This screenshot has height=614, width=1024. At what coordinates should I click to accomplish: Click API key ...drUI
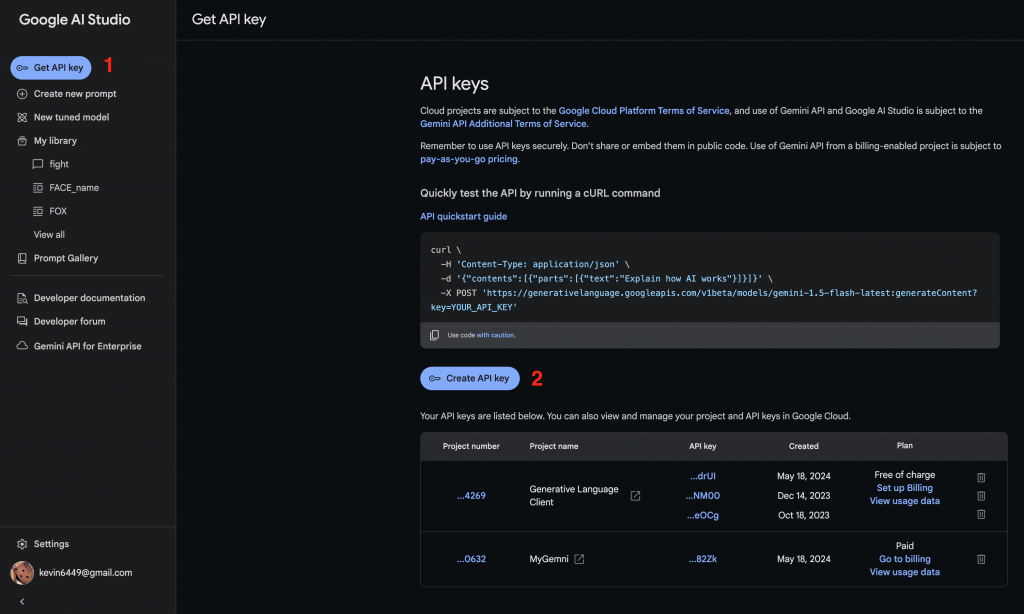click(703, 476)
